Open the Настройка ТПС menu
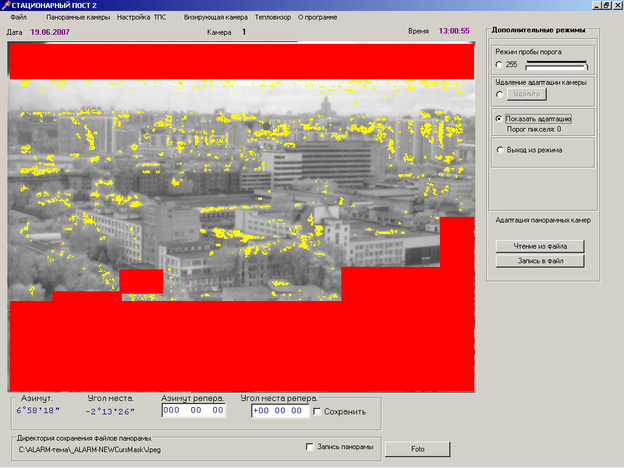 pyautogui.click(x=141, y=18)
